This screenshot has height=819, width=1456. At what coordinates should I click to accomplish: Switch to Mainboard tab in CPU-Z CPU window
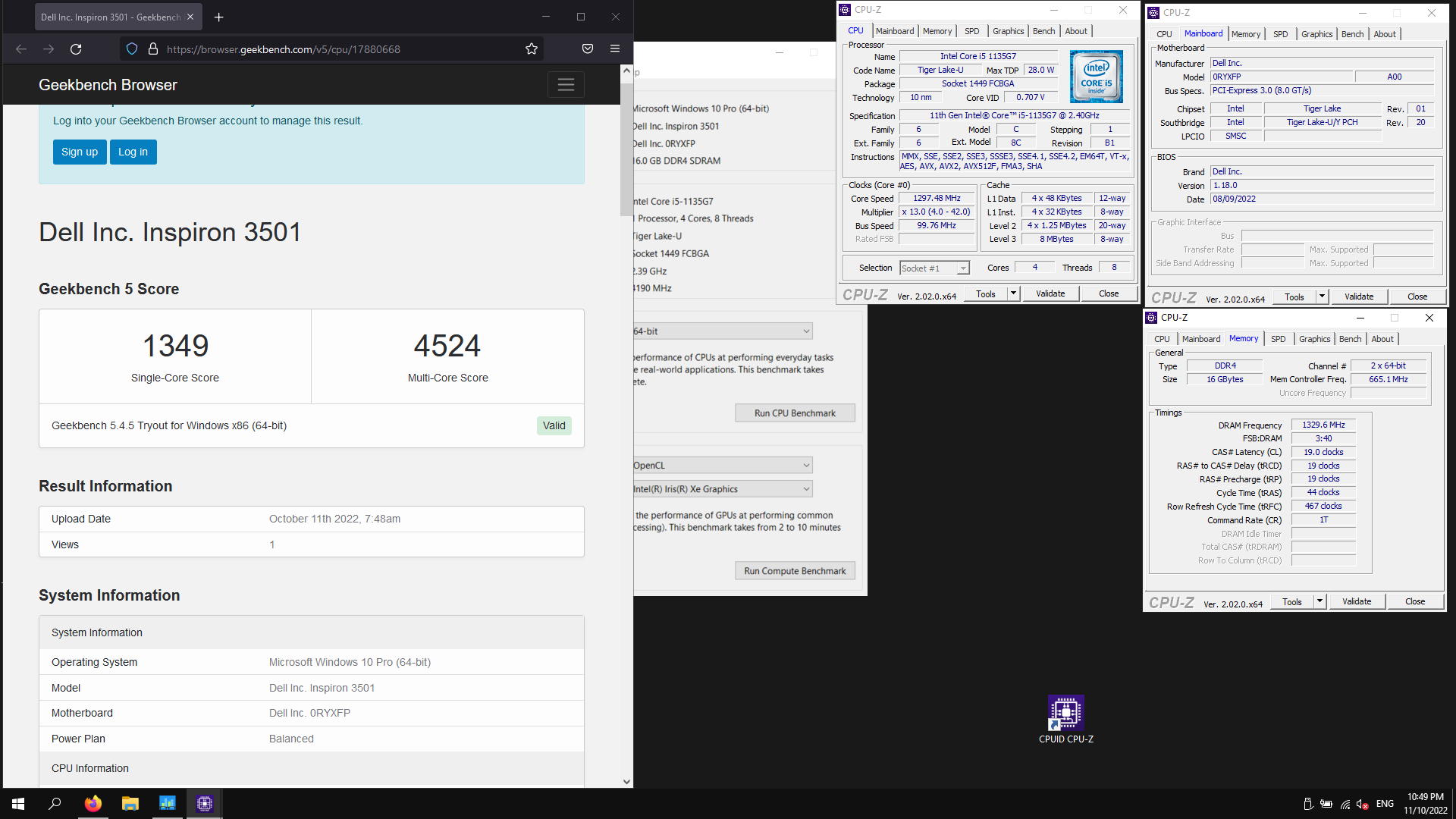895,31
